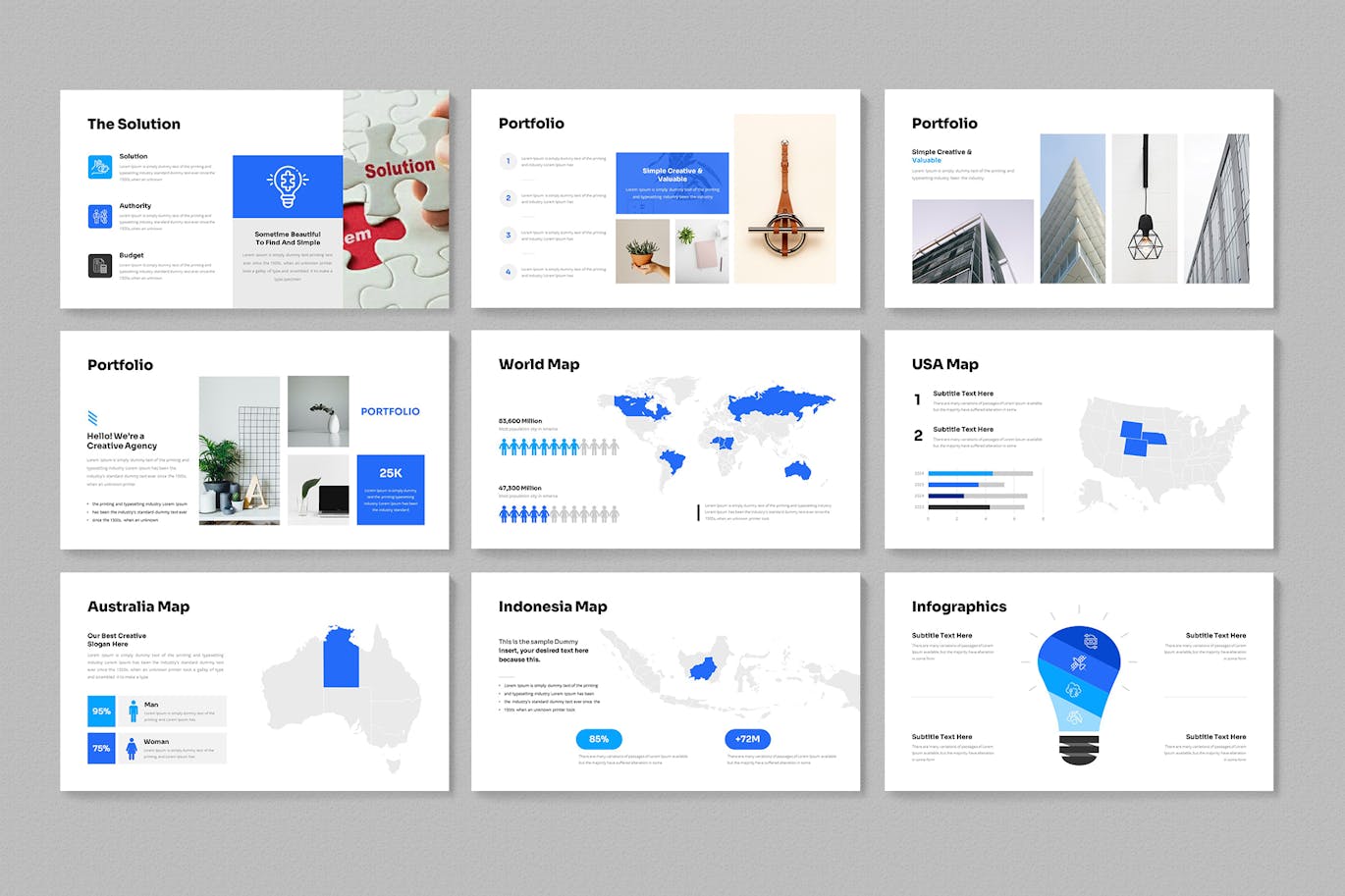
Task: Select the Man figure icon
Action: [x=134, y=712]
